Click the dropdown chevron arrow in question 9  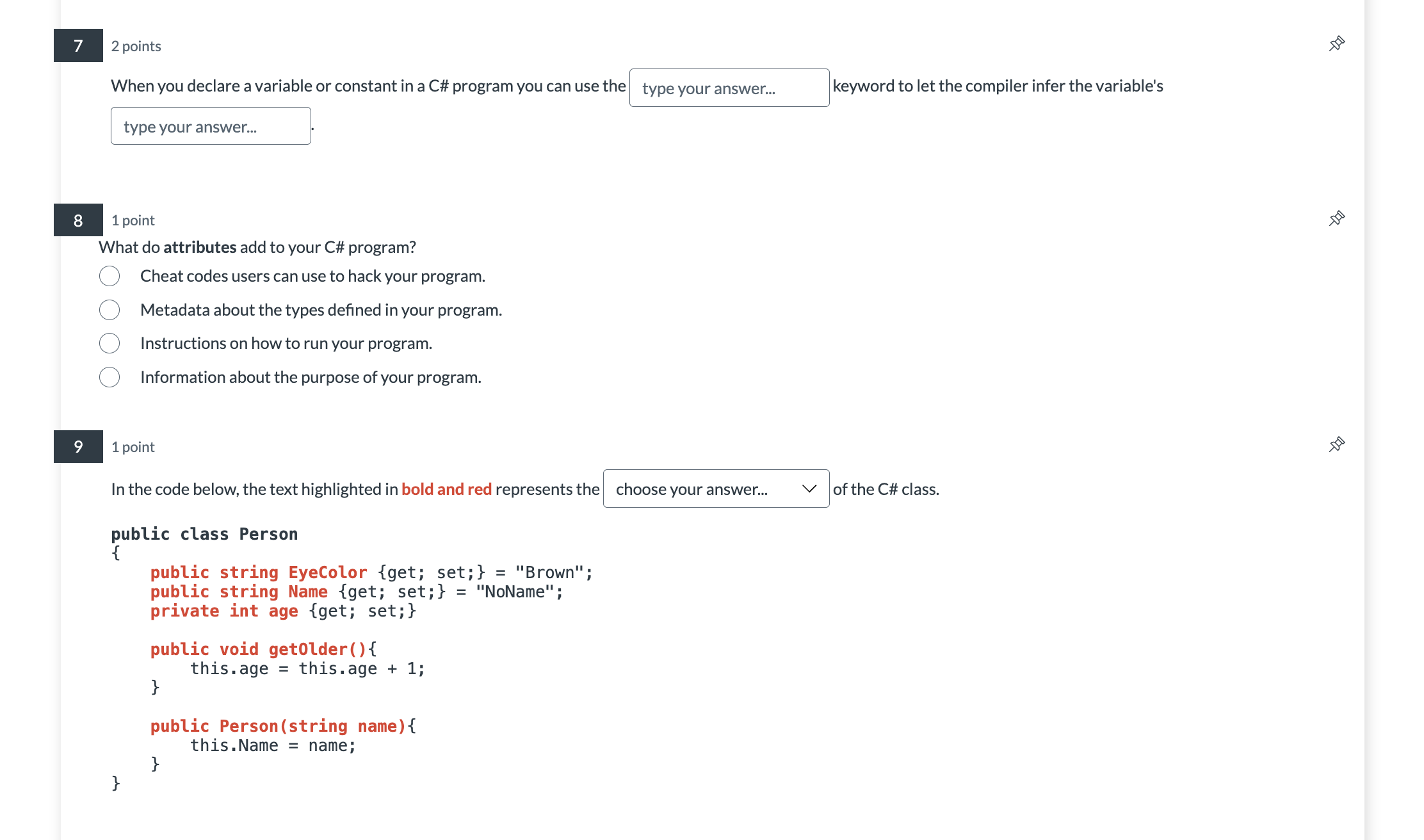click(x=809, y=489)
